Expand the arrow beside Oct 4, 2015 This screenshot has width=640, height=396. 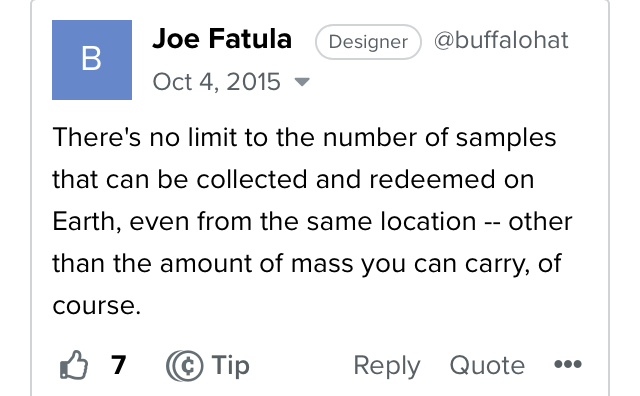pyautogui.click(x=302, y=82)
